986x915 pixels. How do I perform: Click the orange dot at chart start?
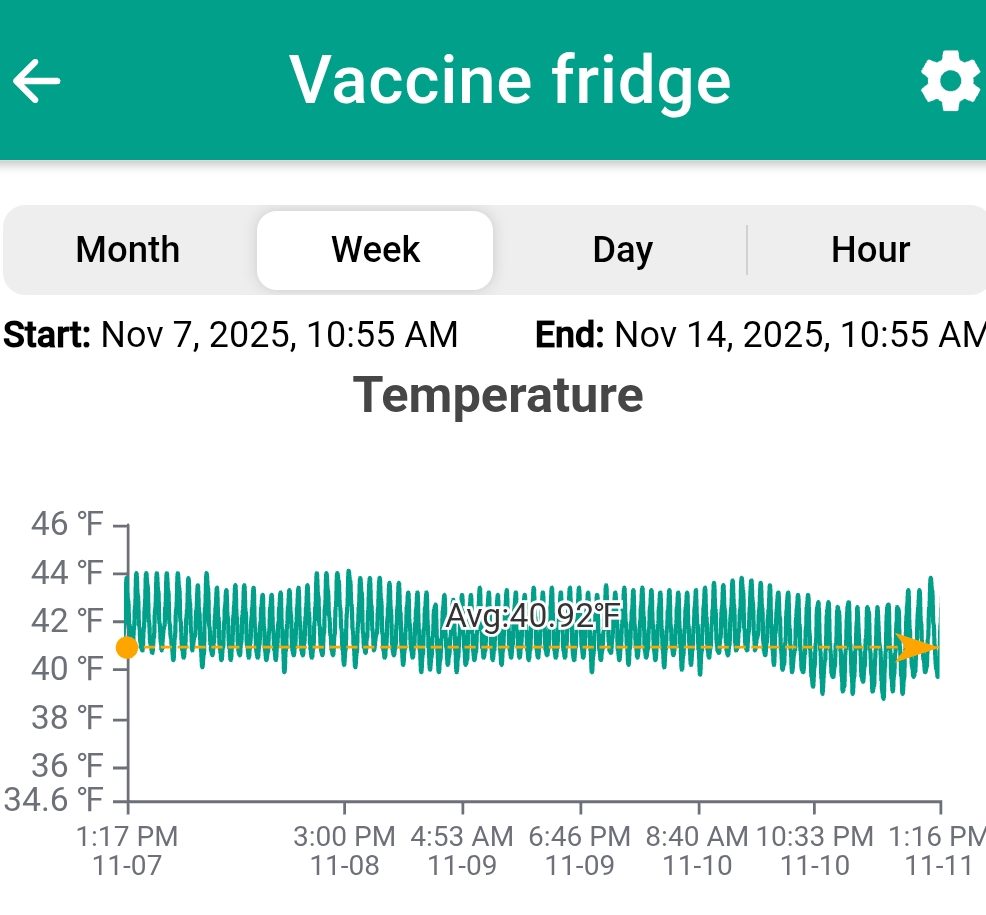tap(127, 648)
